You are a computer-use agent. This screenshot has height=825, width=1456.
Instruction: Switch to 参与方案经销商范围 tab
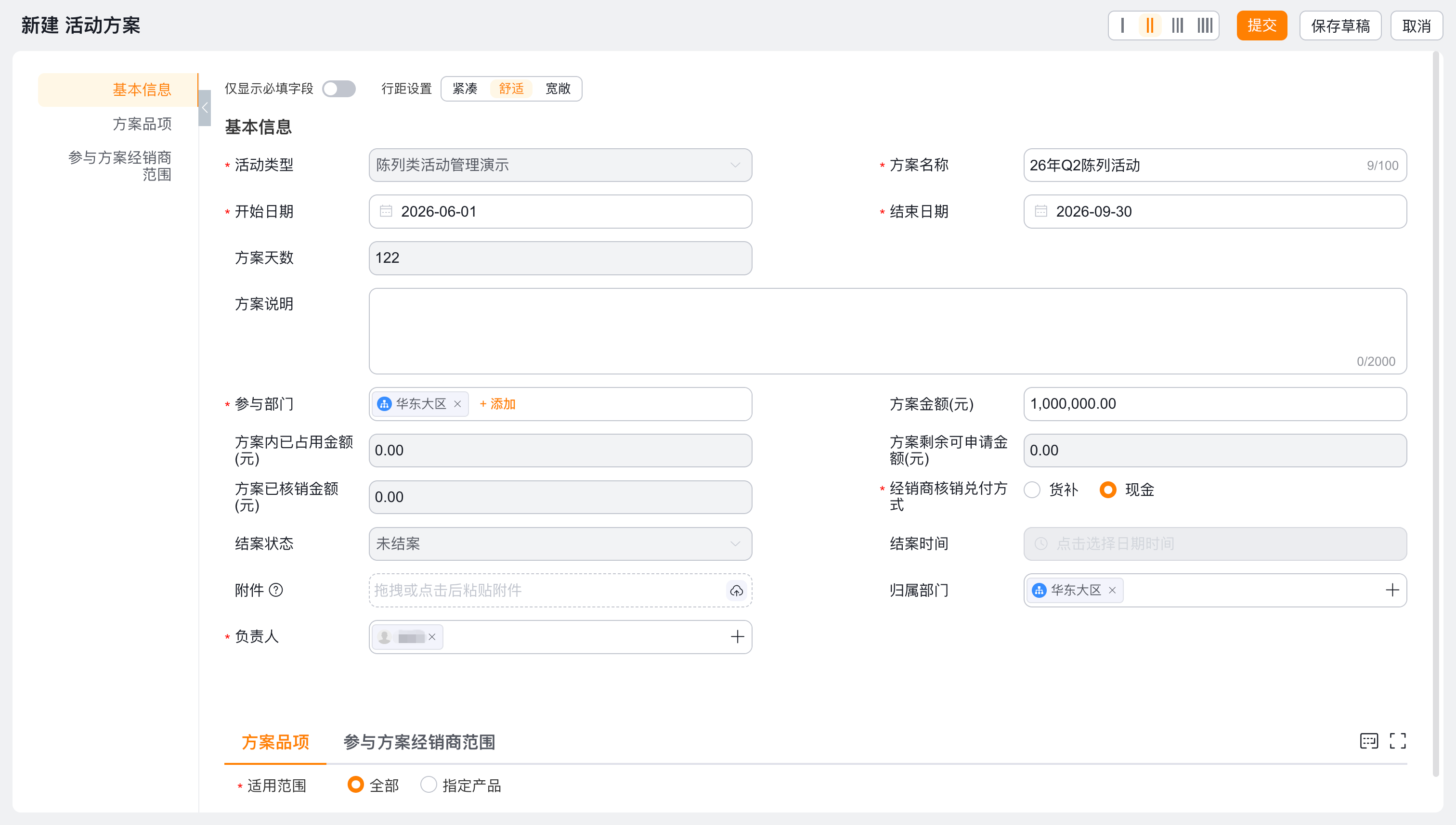tap(419, 742)
